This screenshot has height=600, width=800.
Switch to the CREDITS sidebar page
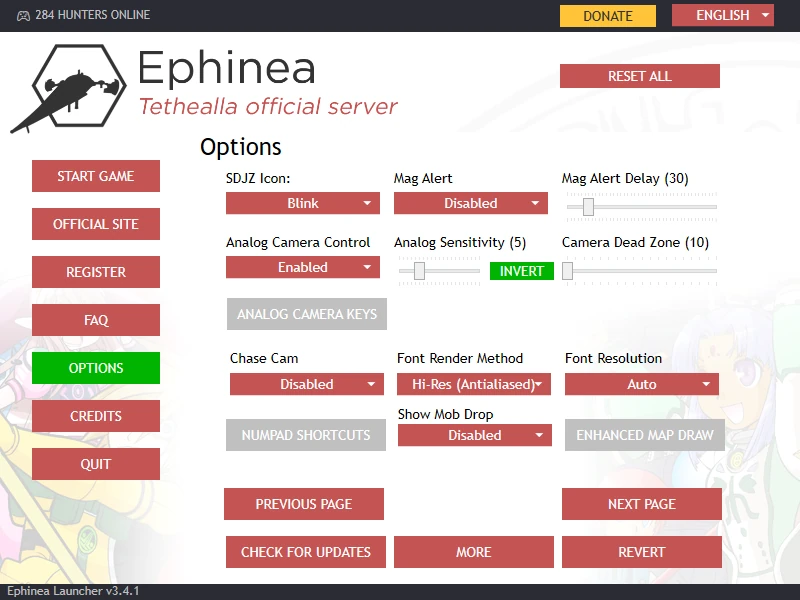point(95,416)
